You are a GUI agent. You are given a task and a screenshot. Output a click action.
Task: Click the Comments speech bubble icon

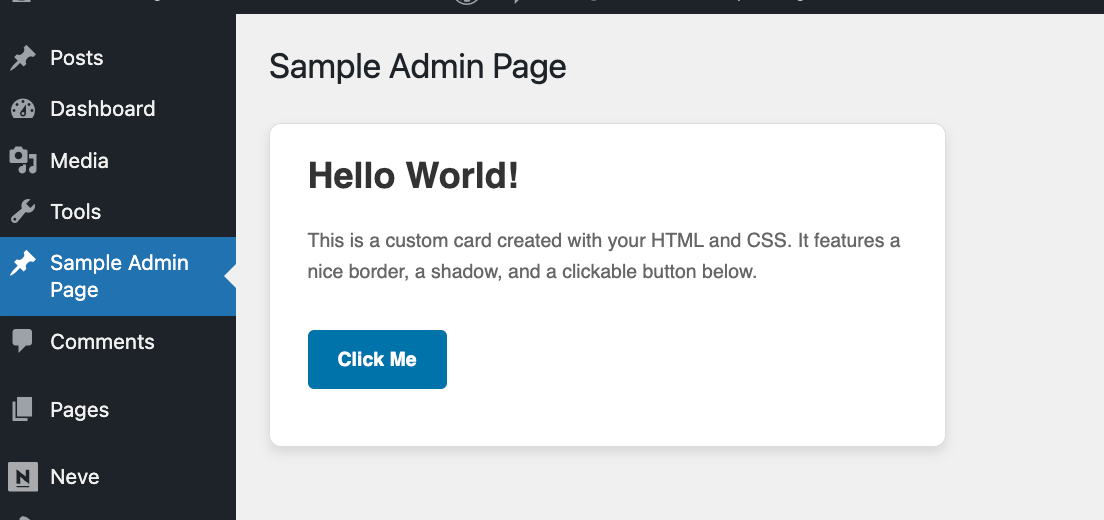[x=22, y=341]
